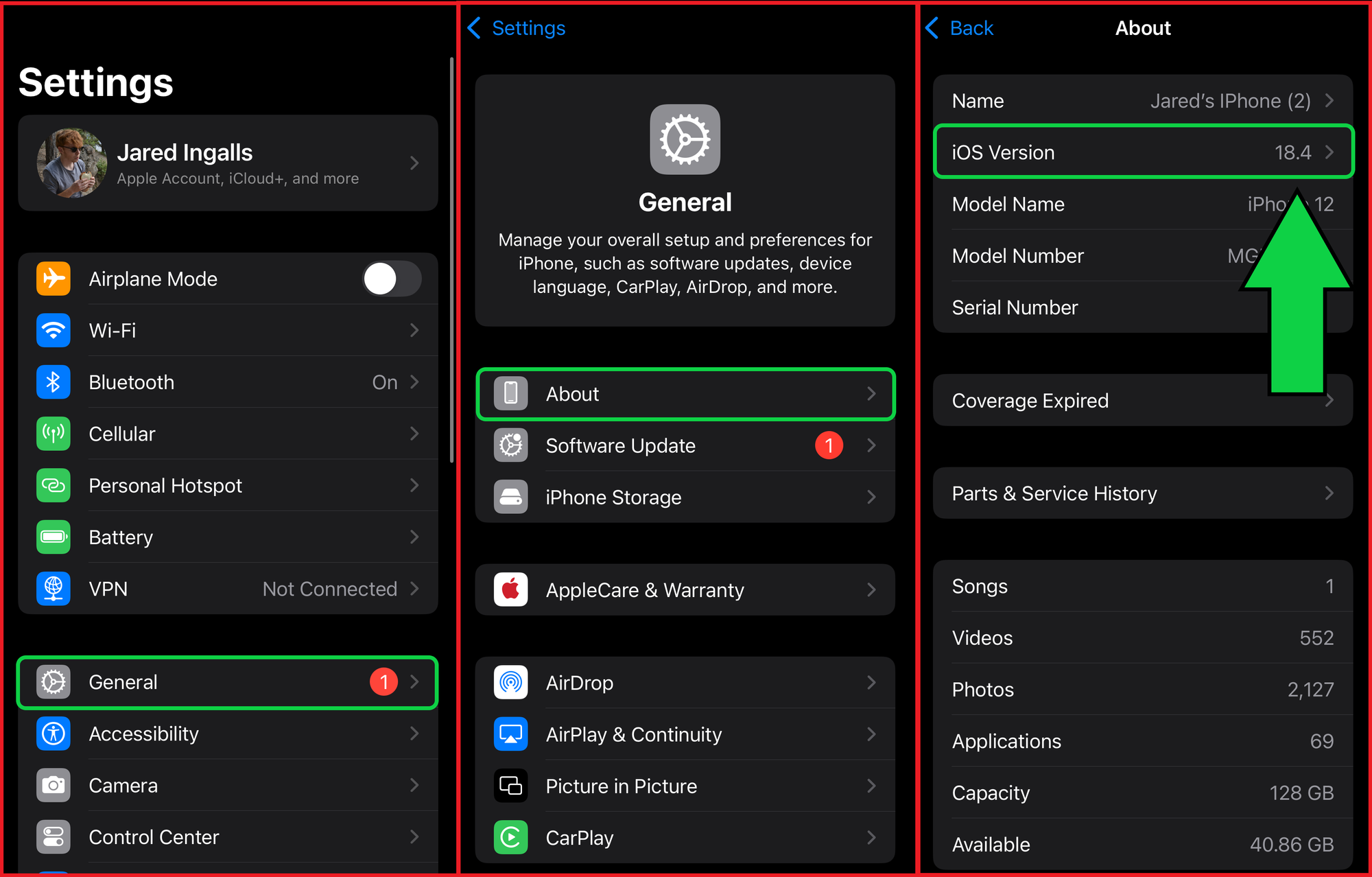Tap the Battery icon
The width and height of the screenshot is (1372, 877).
point(53,537)
